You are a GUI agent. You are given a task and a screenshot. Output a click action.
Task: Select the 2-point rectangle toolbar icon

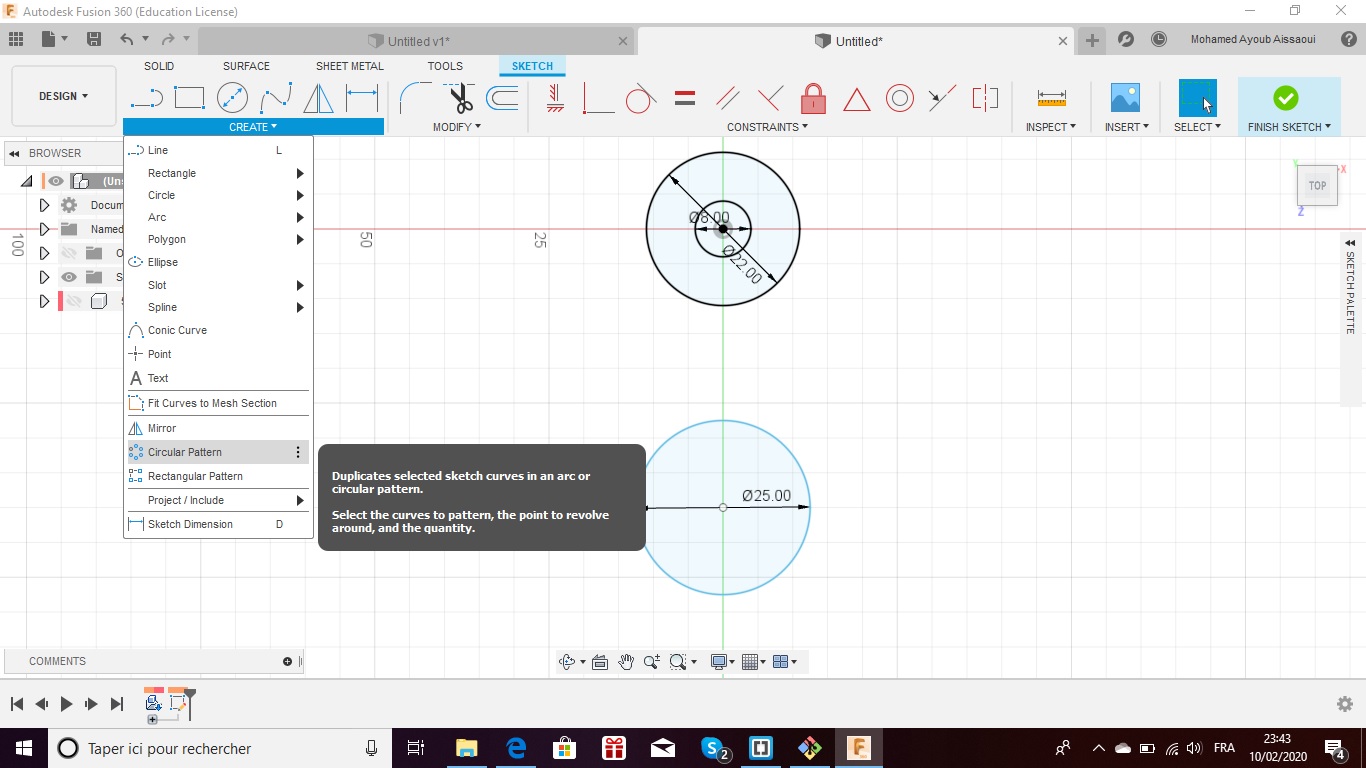tap(189, 98)
